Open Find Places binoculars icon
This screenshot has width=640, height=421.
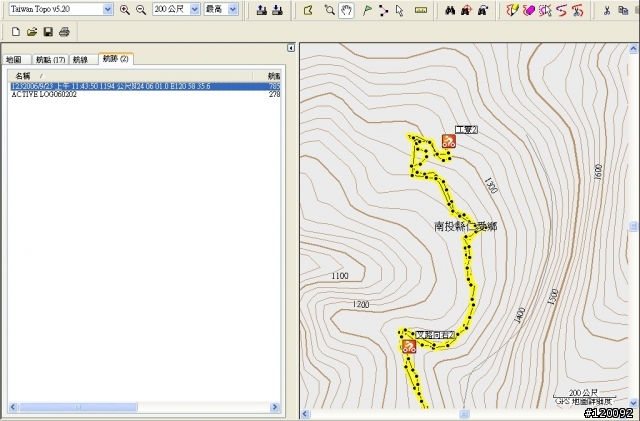coord(449,10)
